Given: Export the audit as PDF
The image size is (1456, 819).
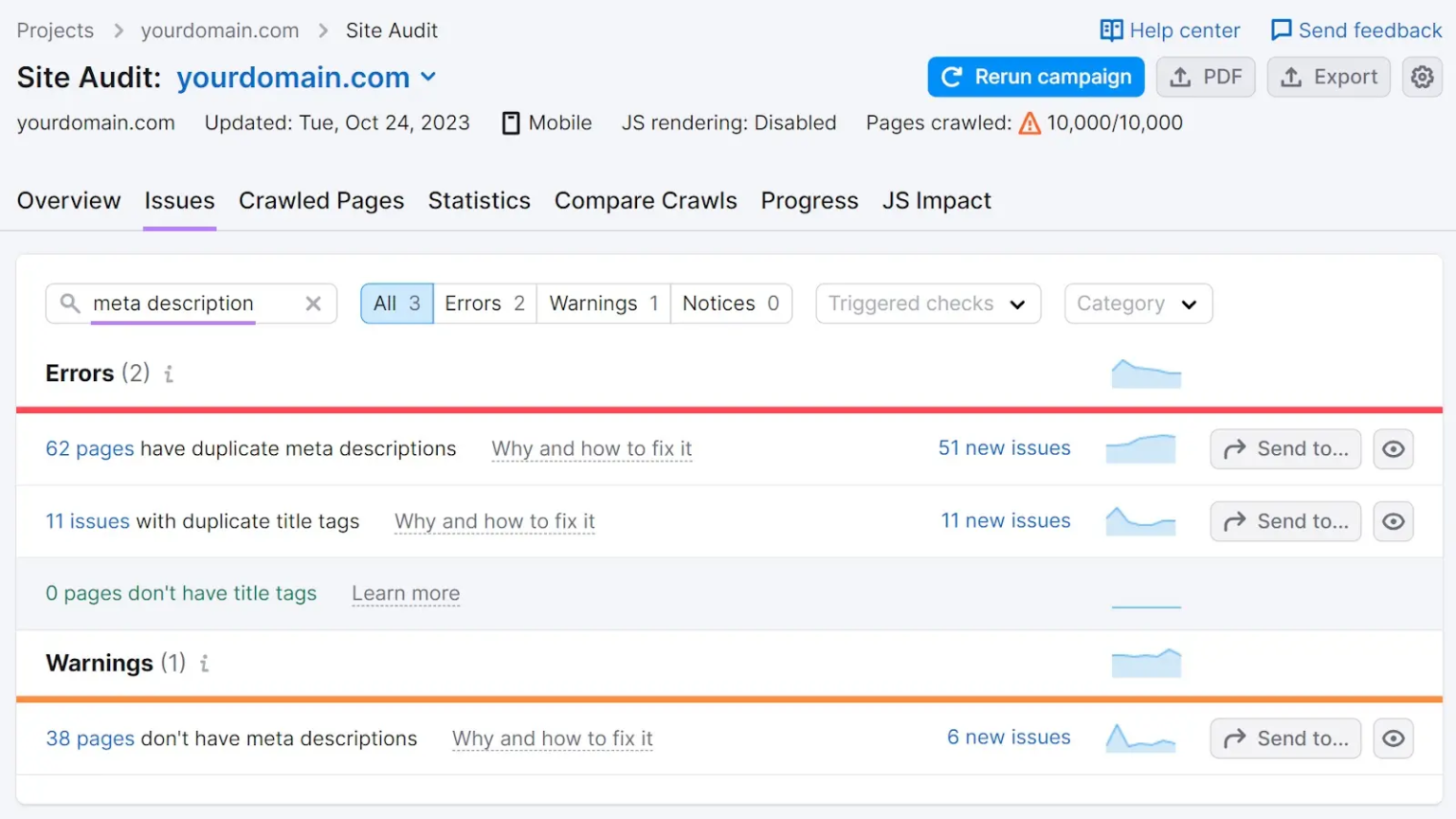Looking at the screenshot, I should coord(1206,77).
